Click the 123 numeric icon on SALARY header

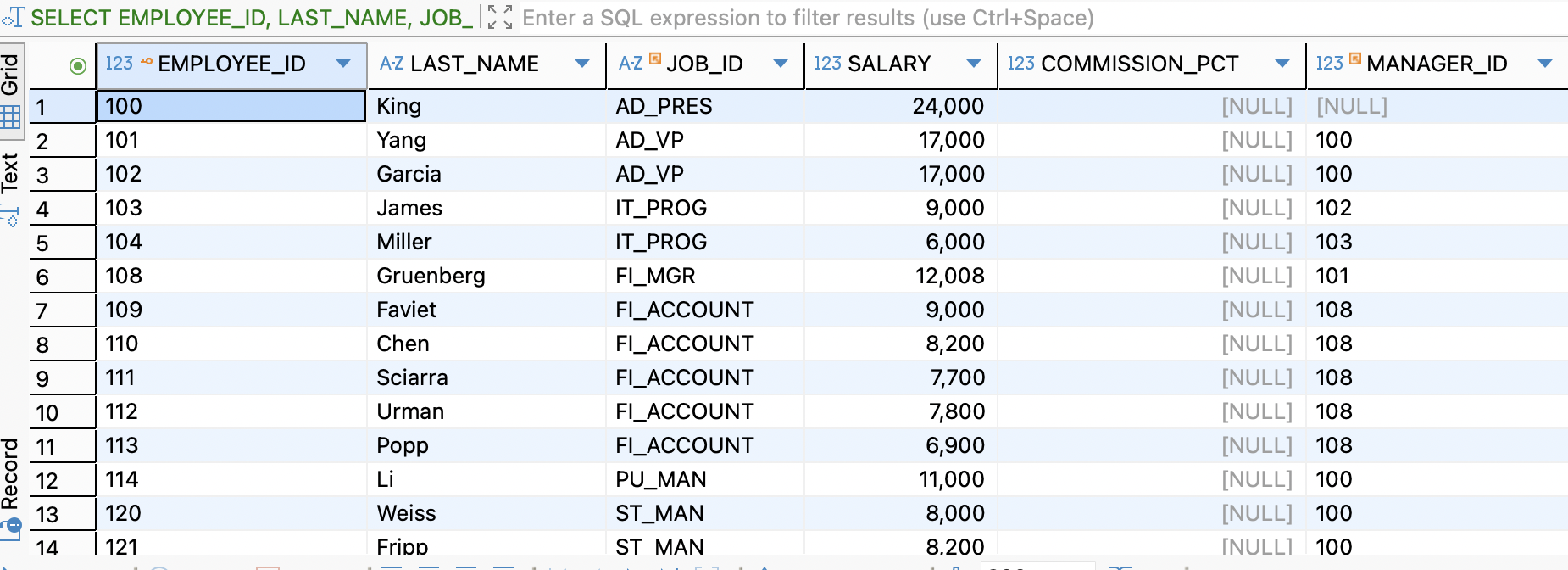pyautogui.click(x=827, y=64)
